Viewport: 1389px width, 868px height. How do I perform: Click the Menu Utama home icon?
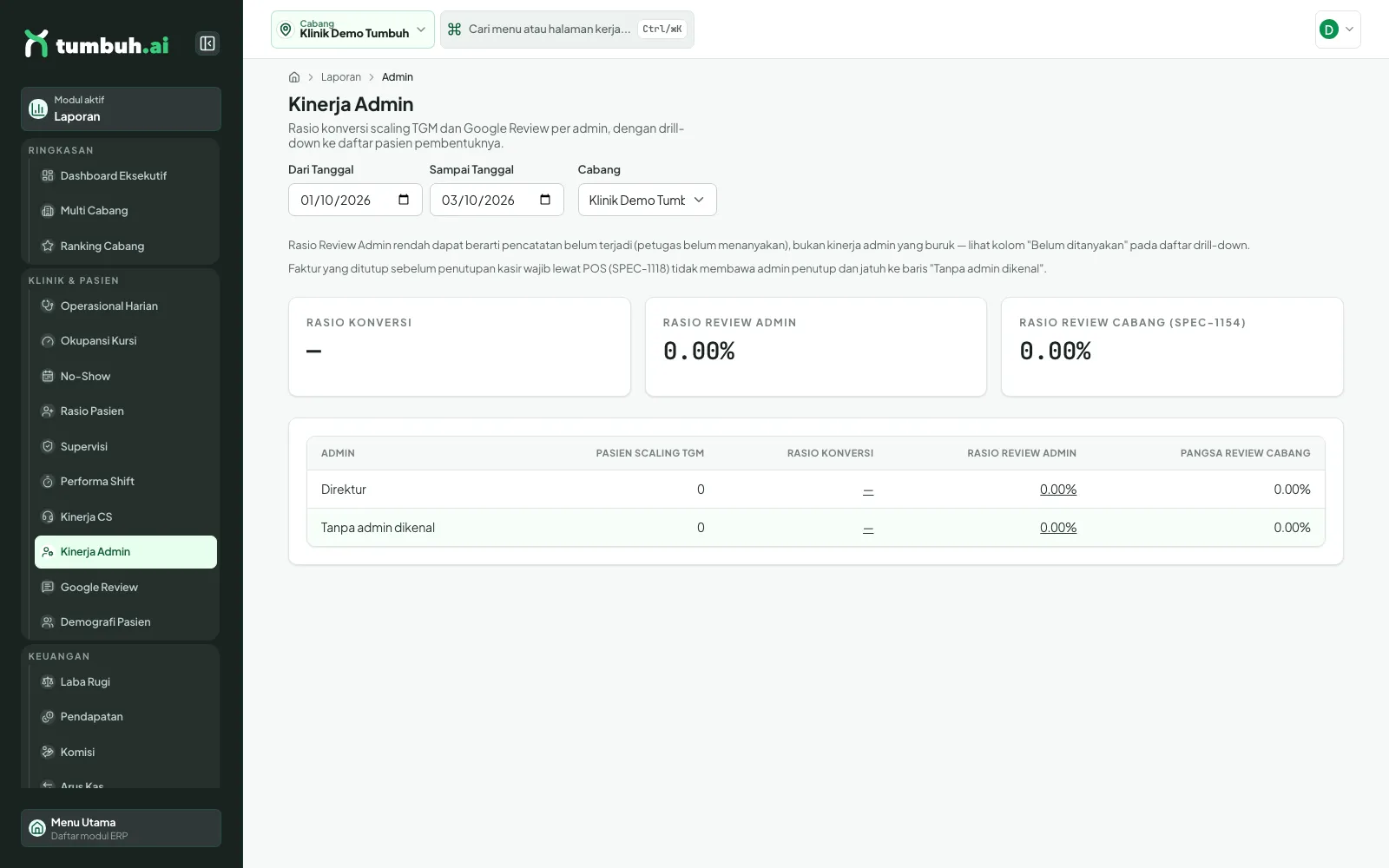(37, 828)
